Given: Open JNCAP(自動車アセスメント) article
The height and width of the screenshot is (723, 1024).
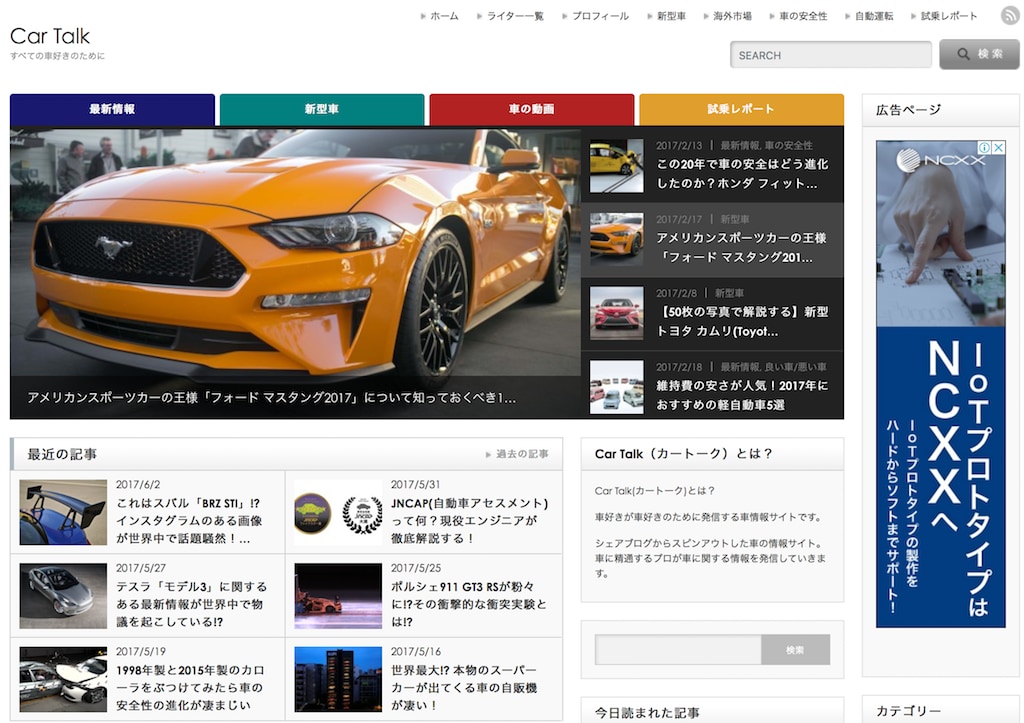Looking at the screenshot, I should 470,521.
